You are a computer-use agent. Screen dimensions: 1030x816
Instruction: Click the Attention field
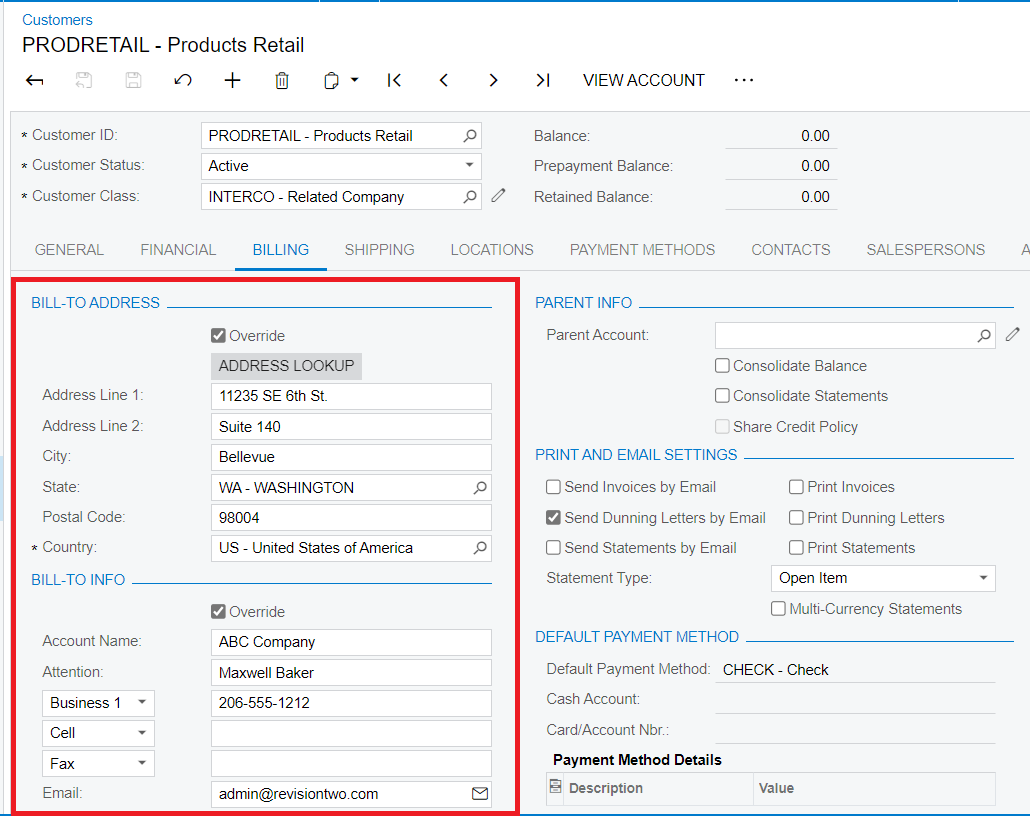(x=351, y=673)
